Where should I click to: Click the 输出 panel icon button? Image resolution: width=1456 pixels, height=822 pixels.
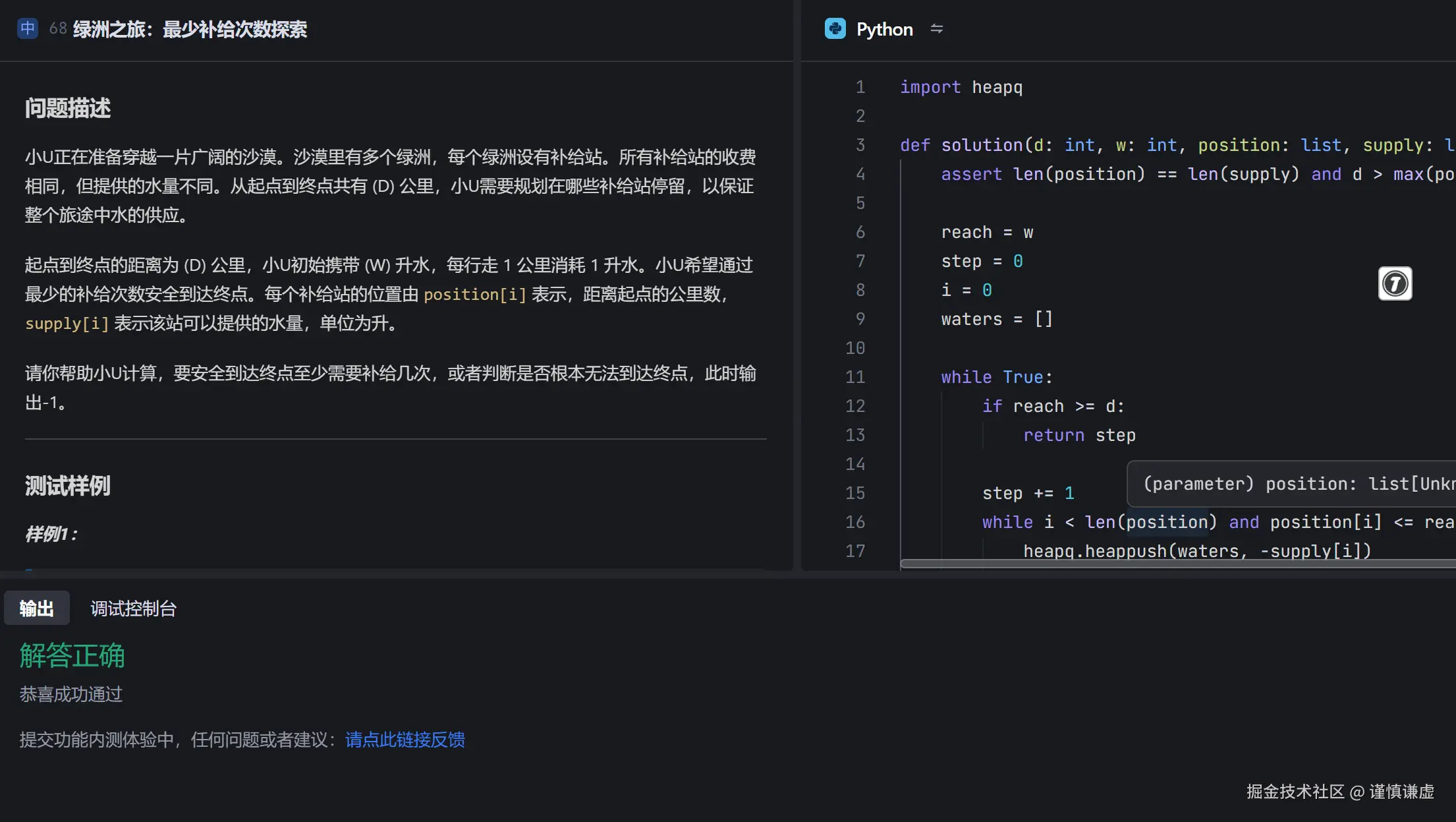pos(36,608)
